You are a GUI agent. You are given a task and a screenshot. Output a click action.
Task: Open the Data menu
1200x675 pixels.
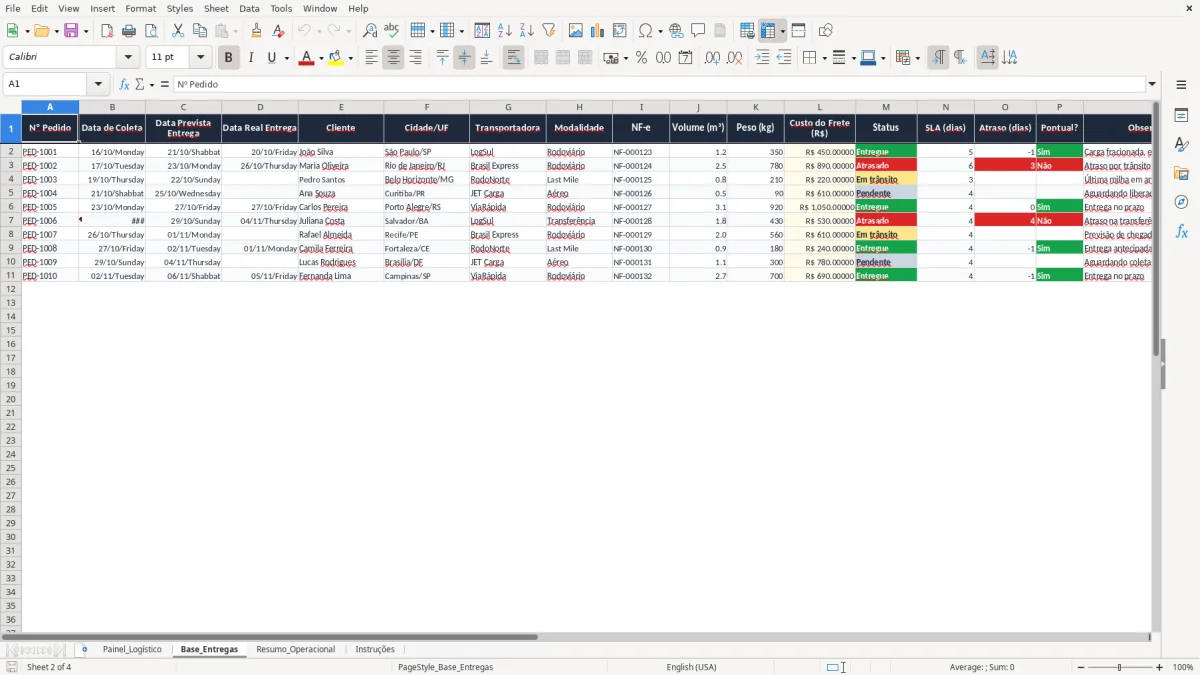tap(249, 8)
